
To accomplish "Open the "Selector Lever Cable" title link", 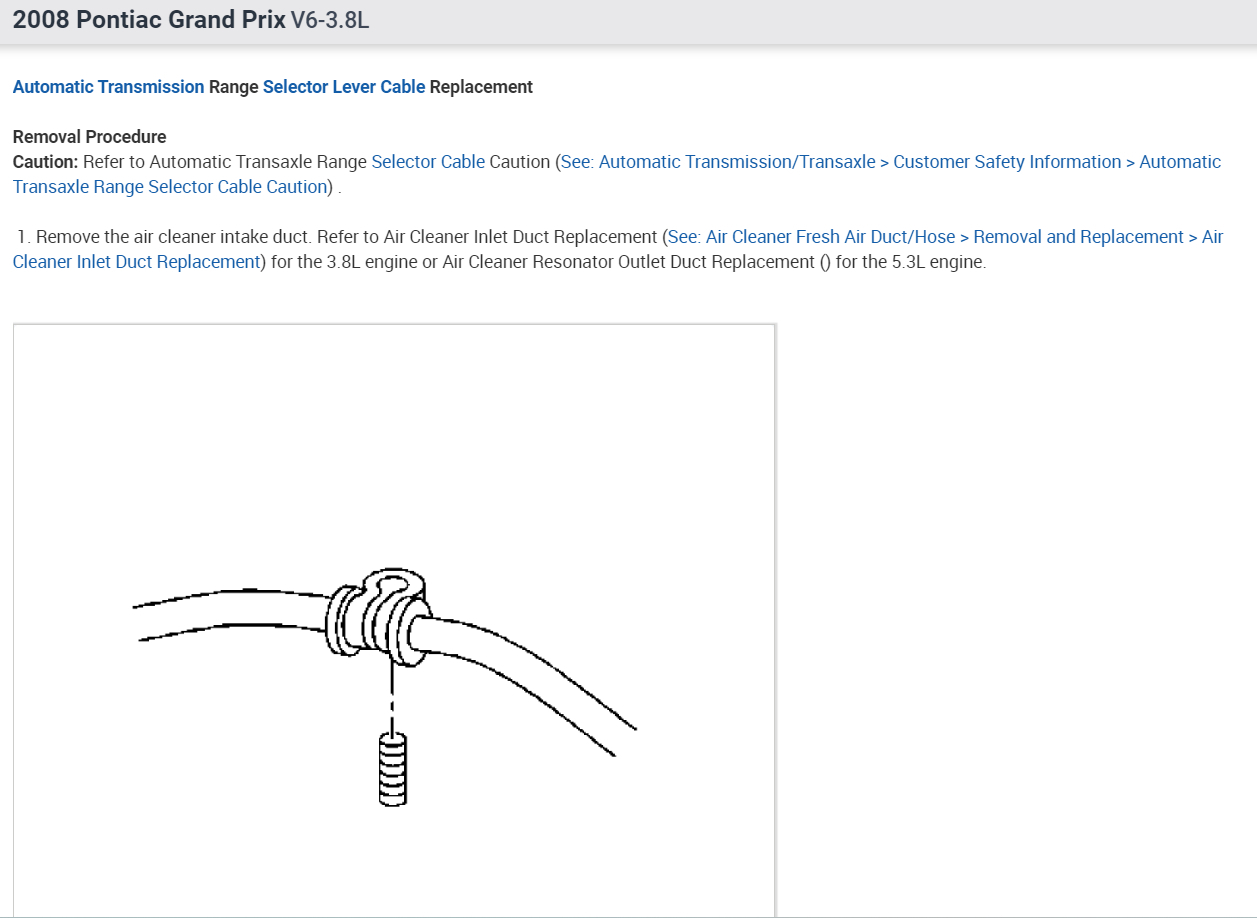I will pyautogui.click(x=344, y=87).
